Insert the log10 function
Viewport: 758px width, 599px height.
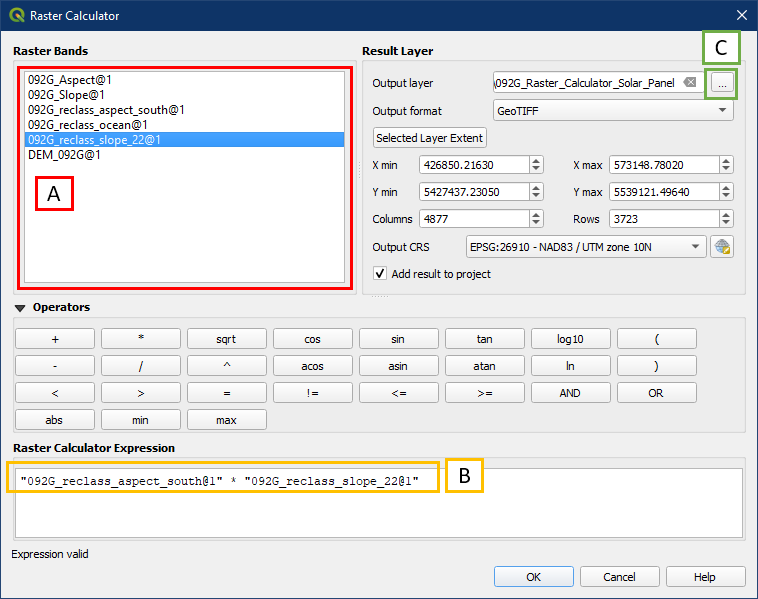pos(570,339)
